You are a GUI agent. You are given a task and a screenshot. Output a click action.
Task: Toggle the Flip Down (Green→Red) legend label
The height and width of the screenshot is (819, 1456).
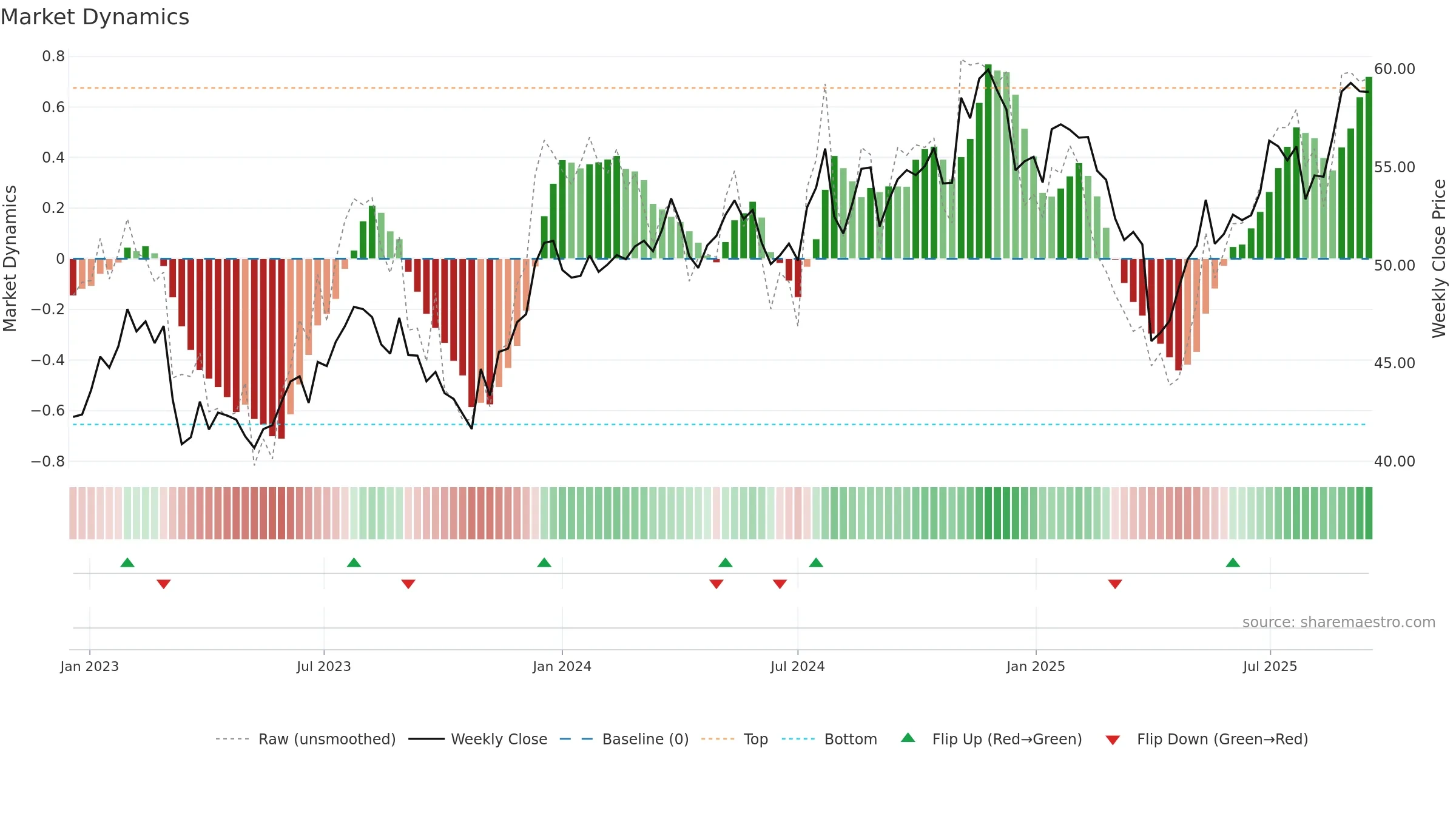[x=1222, y=739]
